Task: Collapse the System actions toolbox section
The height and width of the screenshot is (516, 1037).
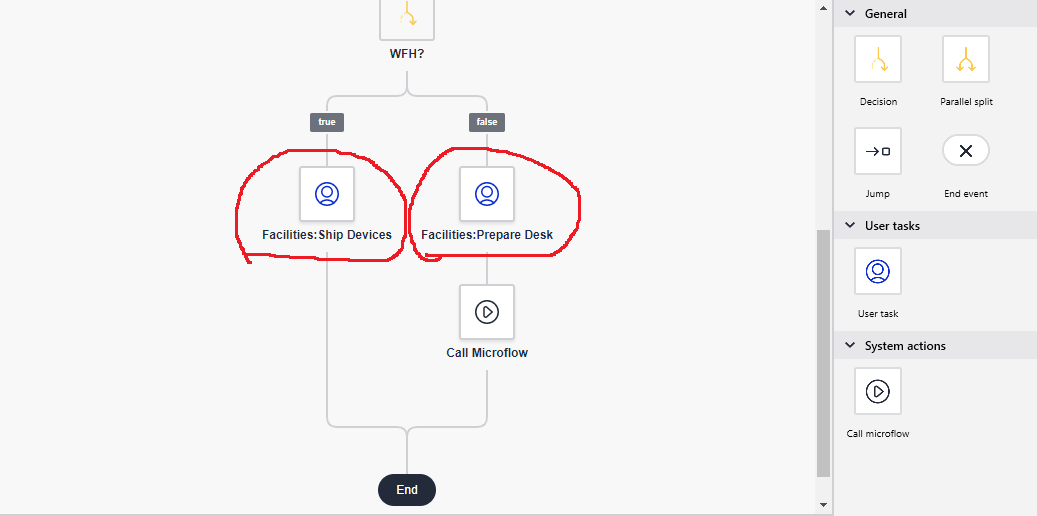Action: tap(850, 345)
